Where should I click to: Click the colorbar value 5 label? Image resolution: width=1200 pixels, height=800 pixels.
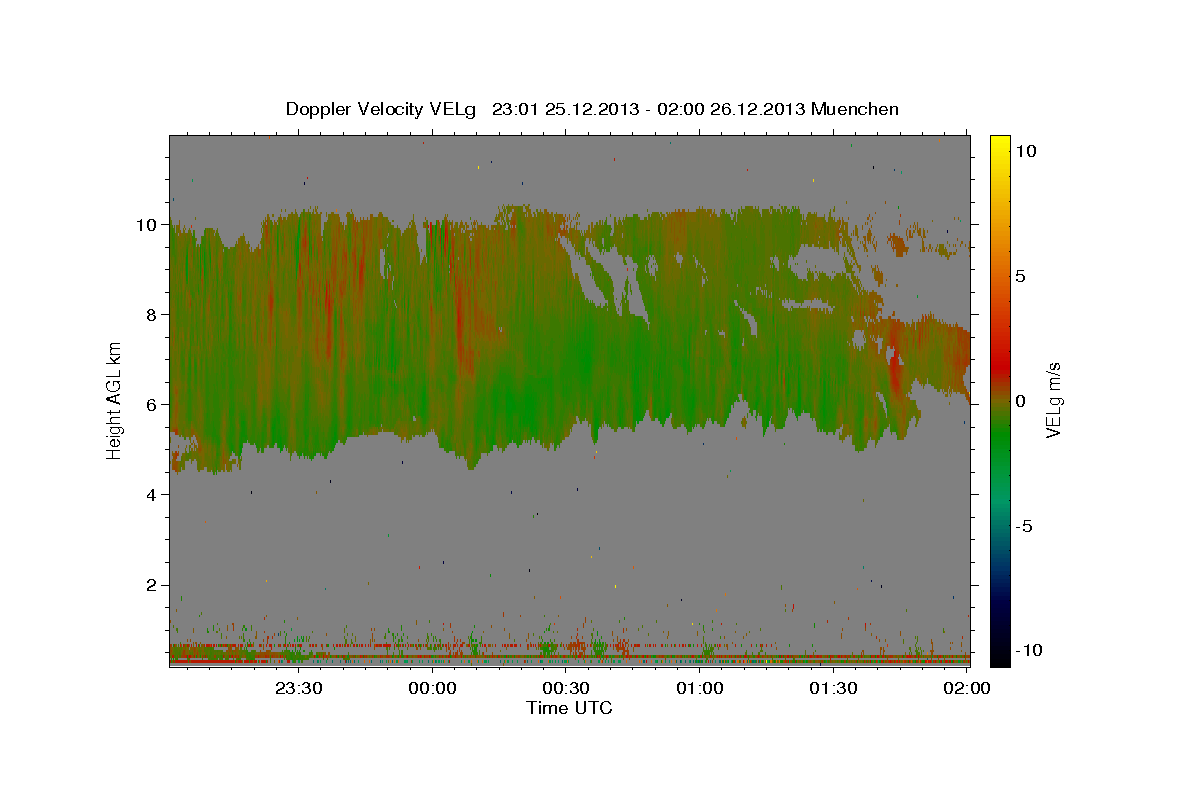[x=1020, y=276]
